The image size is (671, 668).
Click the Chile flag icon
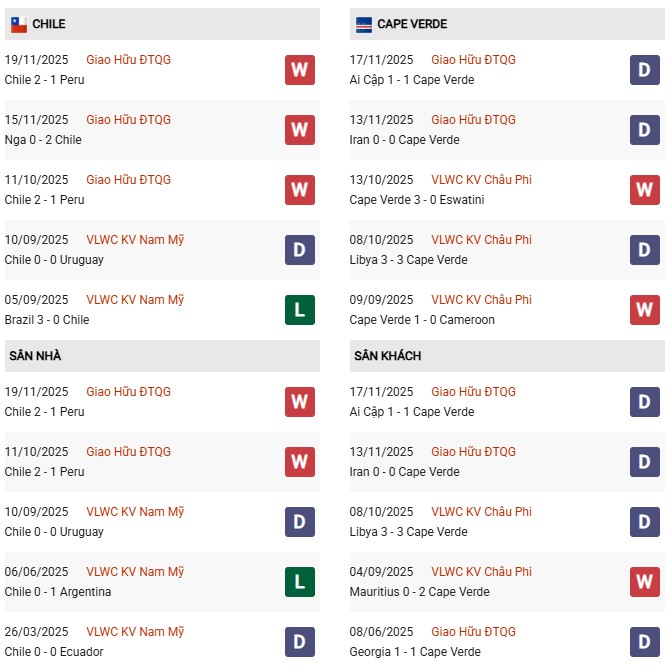point(19,24)
